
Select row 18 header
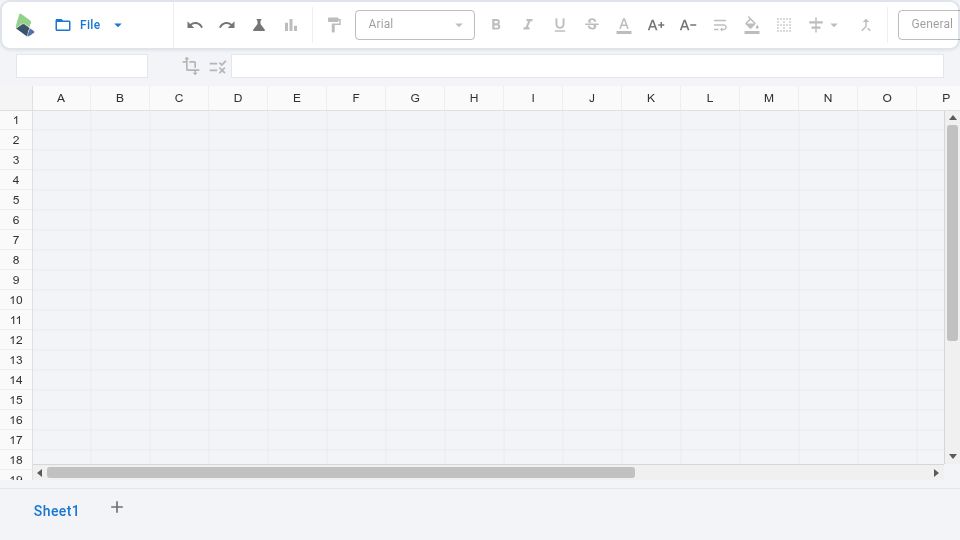click(16, 460)
